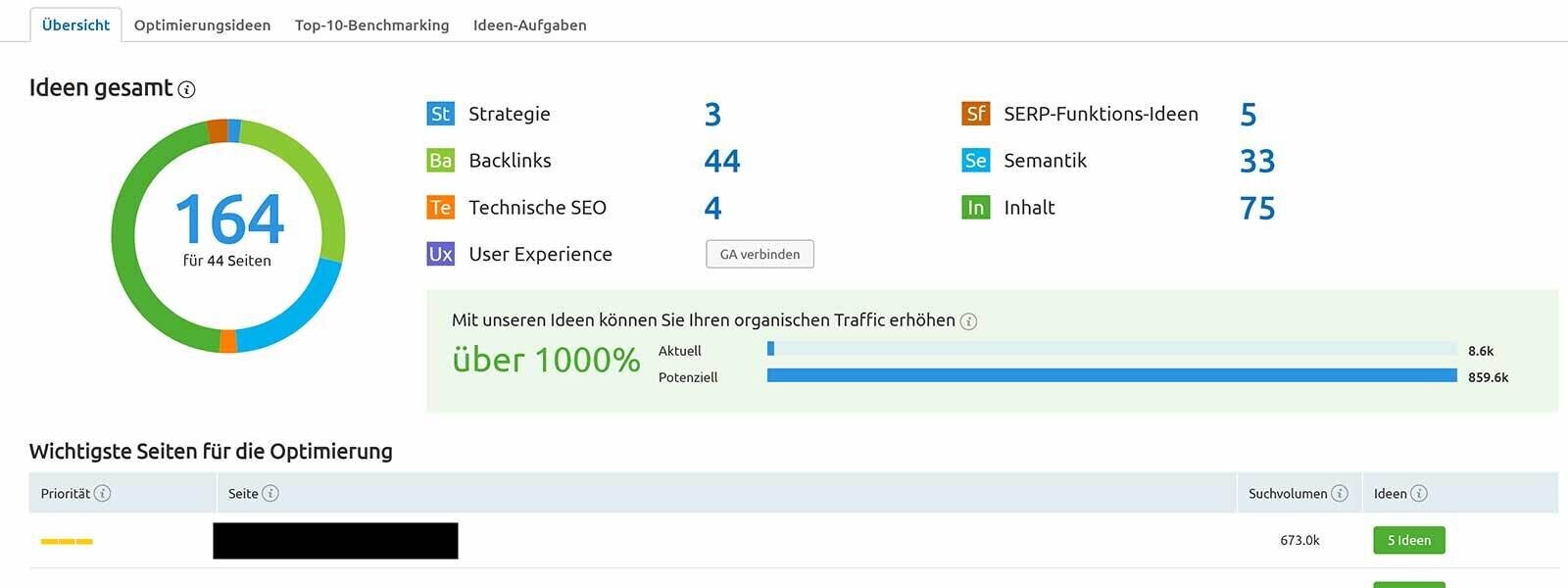The height and width of the screenshot is (588, 1568).
Task: Open the Top-10-Benchmarking tab
Action: [x=371, y=25]
